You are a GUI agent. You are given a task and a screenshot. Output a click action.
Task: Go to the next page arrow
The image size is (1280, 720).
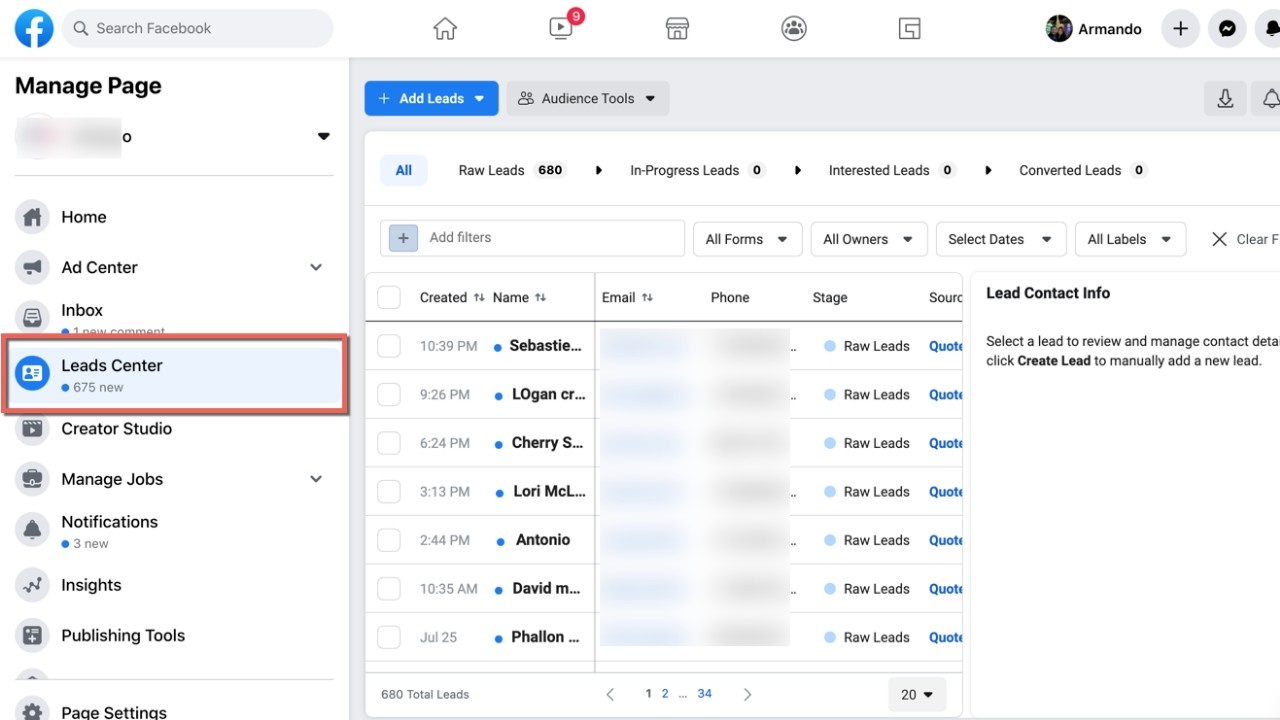747,694
